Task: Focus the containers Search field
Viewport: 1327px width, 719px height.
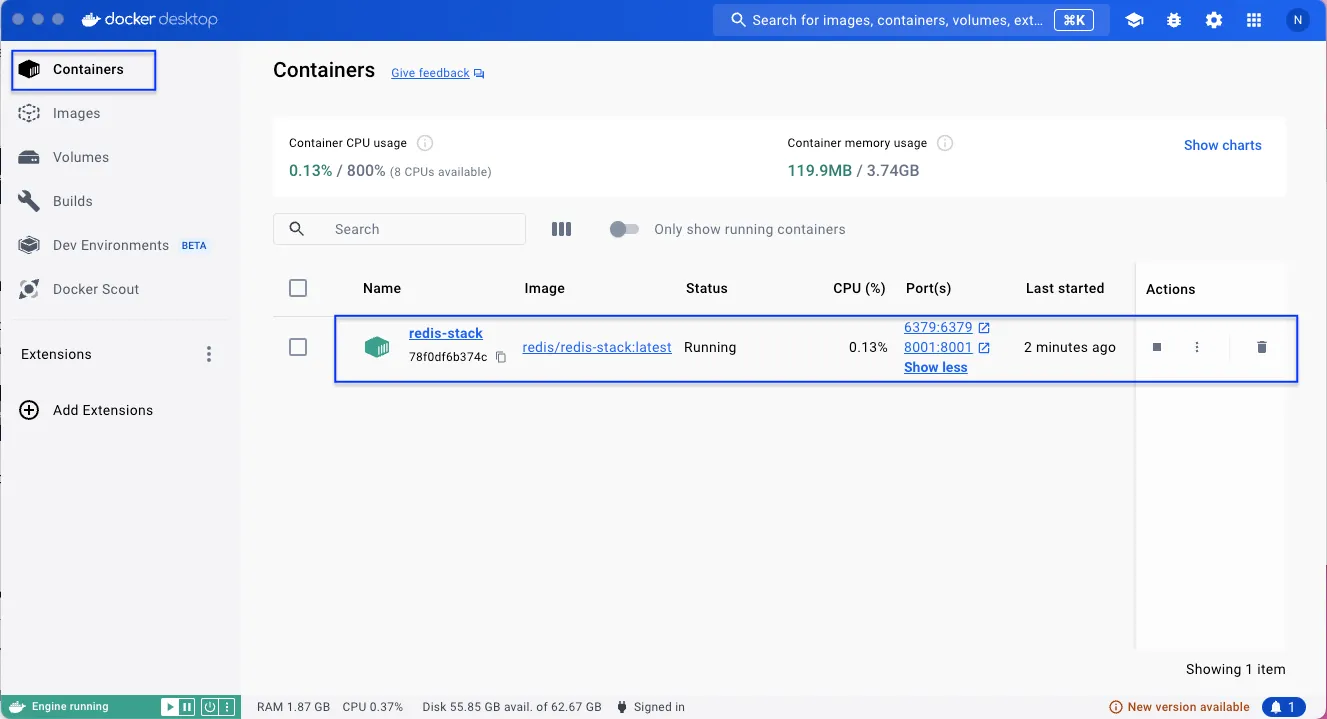Action: (x=399, y=229)
